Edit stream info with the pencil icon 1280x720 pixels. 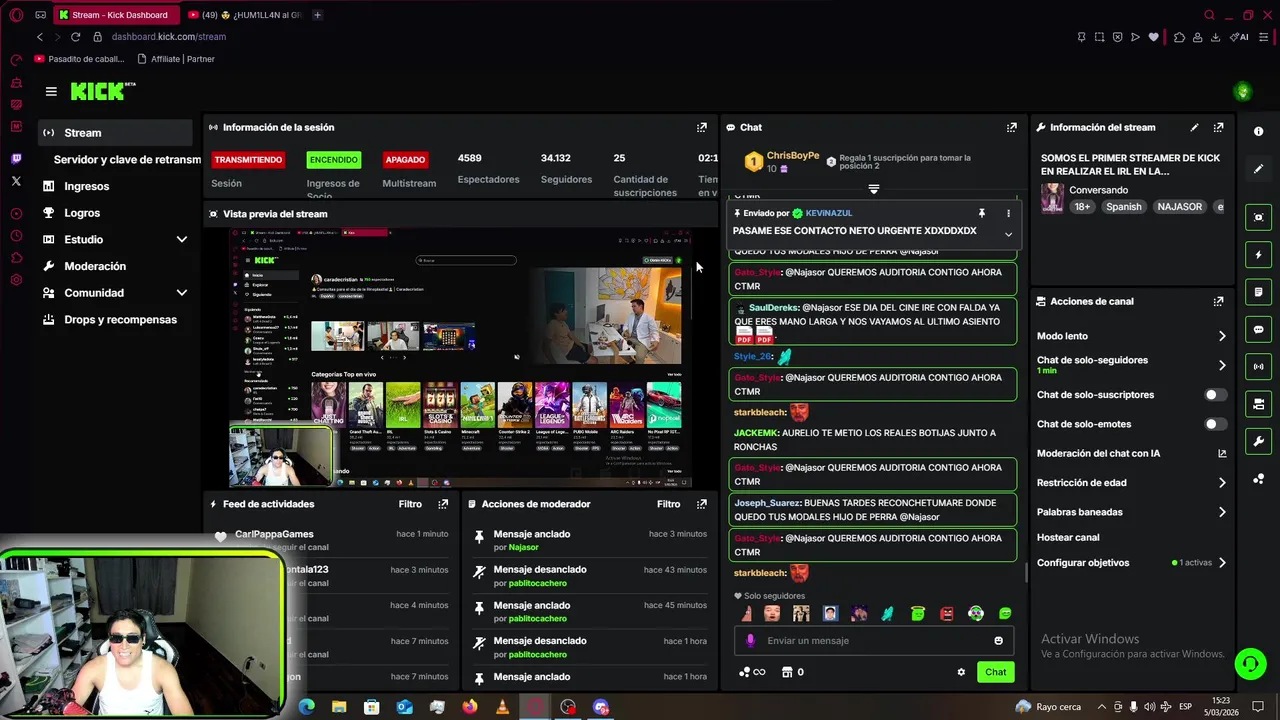1194,128
